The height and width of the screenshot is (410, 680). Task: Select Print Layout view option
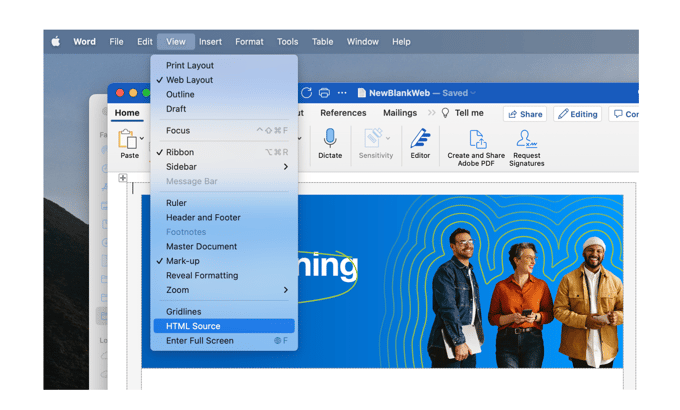[x=190, y=65]
